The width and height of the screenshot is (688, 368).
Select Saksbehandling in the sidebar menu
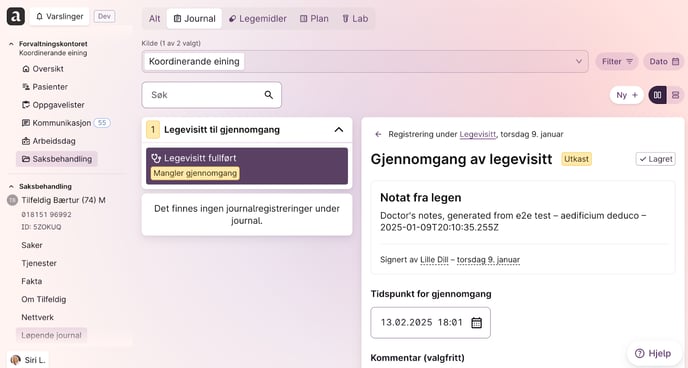57,159
